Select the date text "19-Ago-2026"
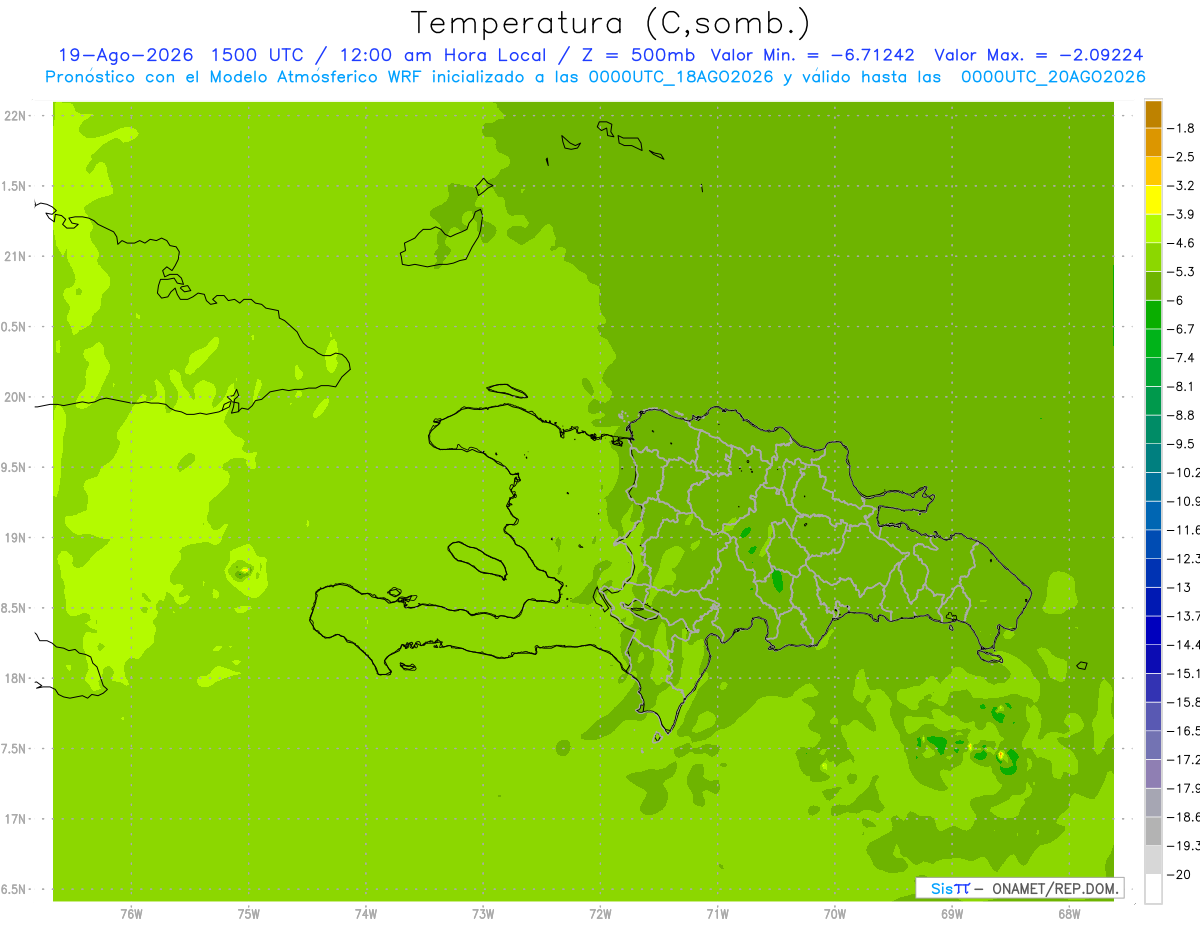The width and height of the screenshot is (1200, 927). [125, 55]
